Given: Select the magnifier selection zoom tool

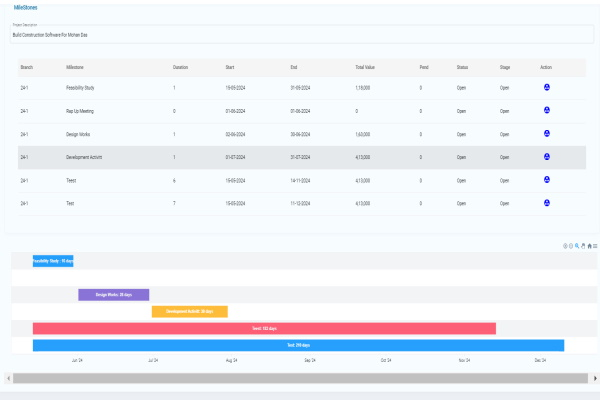Looking at the screenshot, I should pyautogui.click(x=578, y=245).
